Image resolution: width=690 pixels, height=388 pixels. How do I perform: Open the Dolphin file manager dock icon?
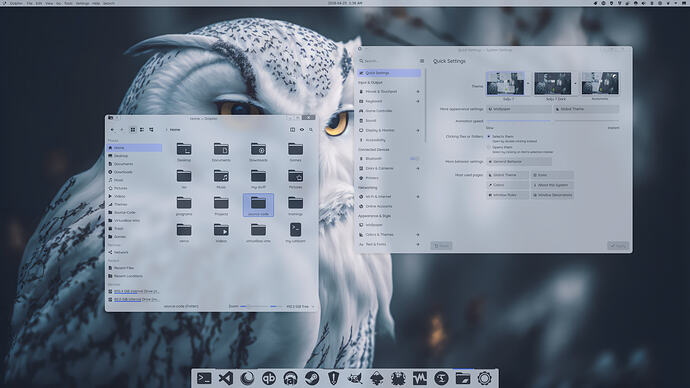463,378
